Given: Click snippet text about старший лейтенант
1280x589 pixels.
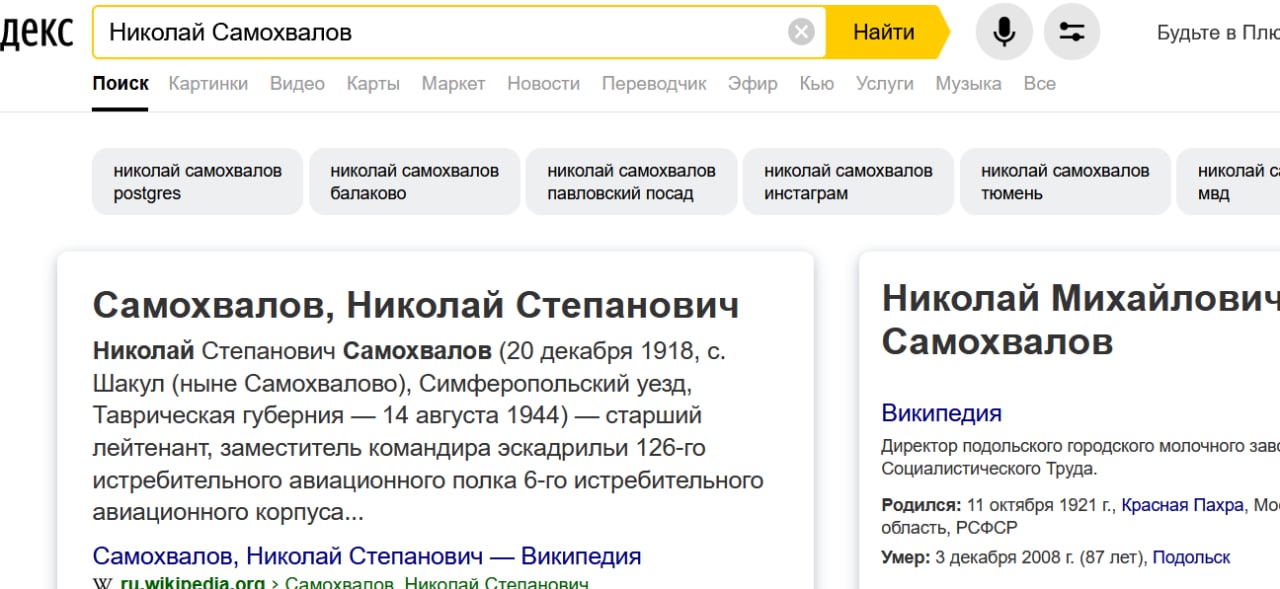Looking at the screenshot, I should click(x=428, y=432).
